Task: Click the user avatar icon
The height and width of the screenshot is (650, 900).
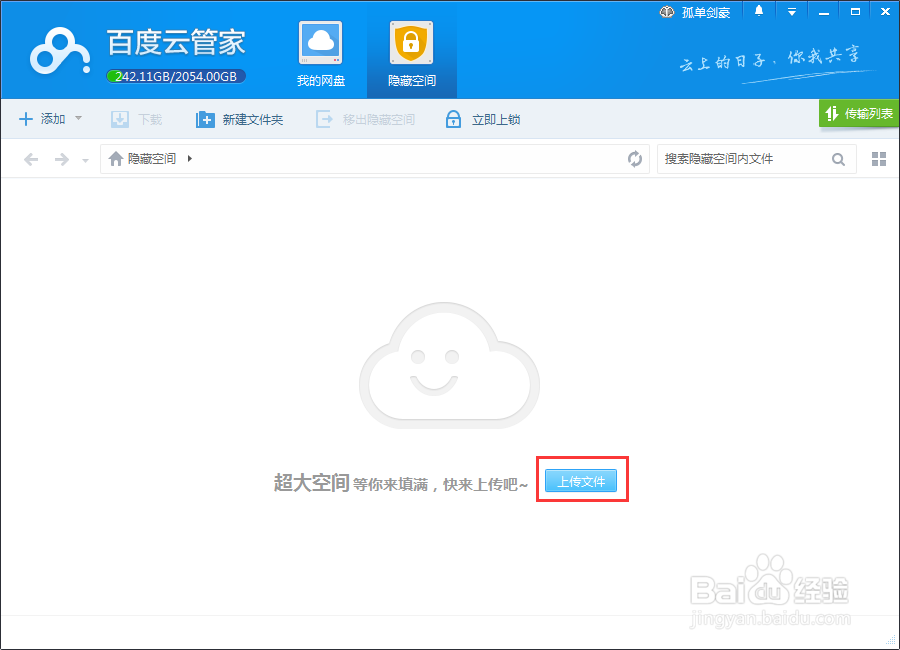Action: [666, 11]
